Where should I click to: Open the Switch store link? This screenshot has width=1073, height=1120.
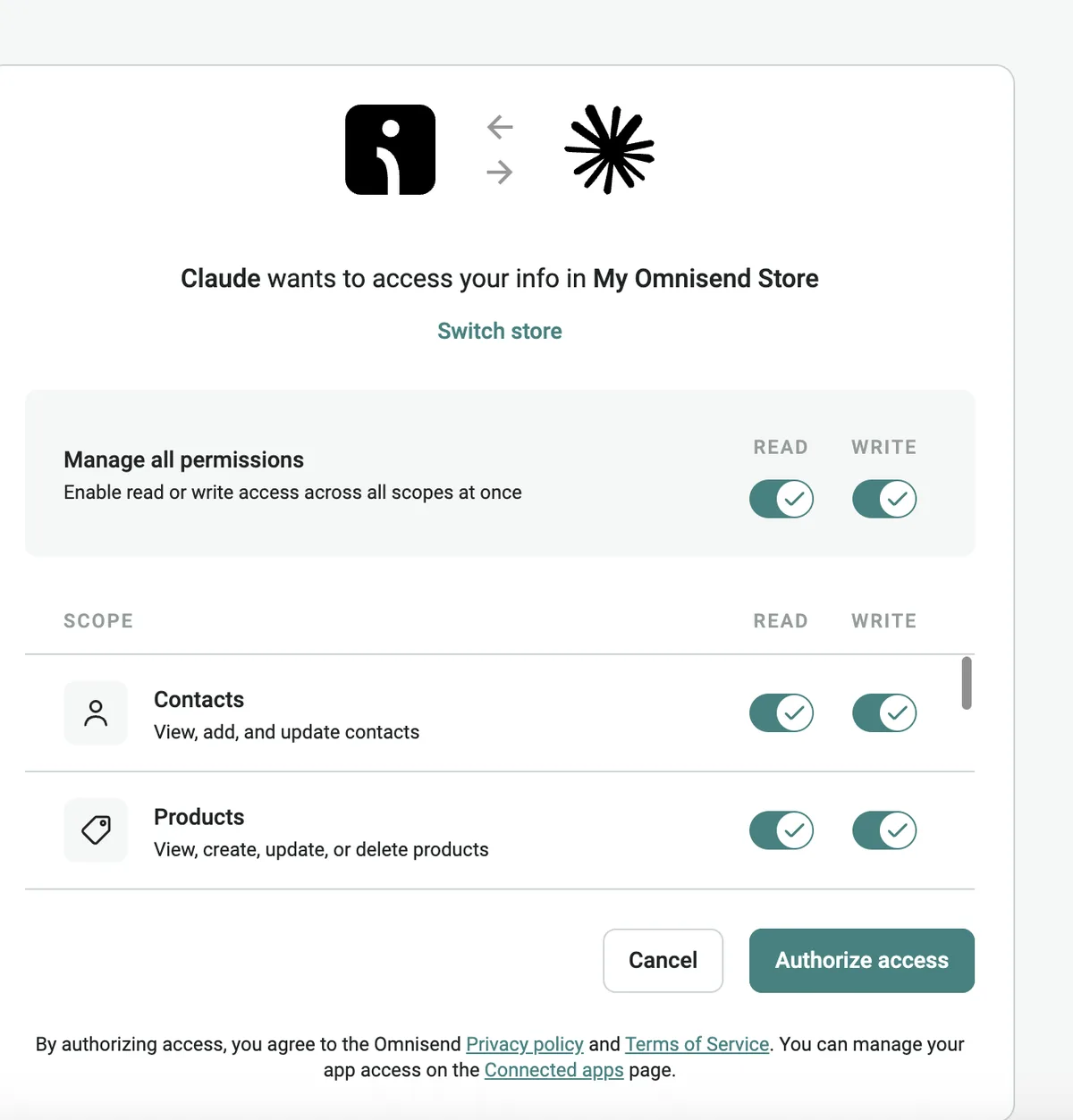(500, 331)
